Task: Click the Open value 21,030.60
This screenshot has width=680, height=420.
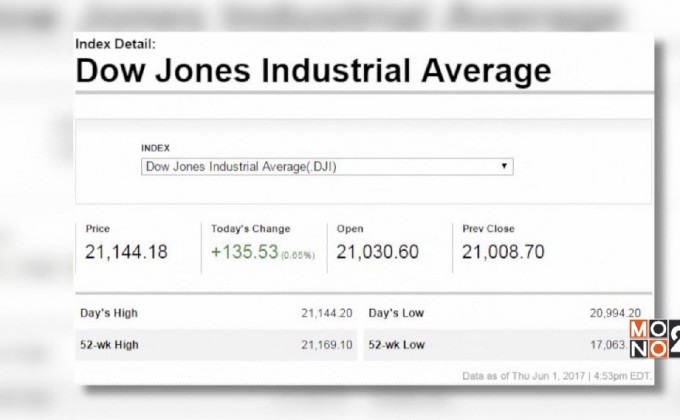Action: [x=377, y=251]
